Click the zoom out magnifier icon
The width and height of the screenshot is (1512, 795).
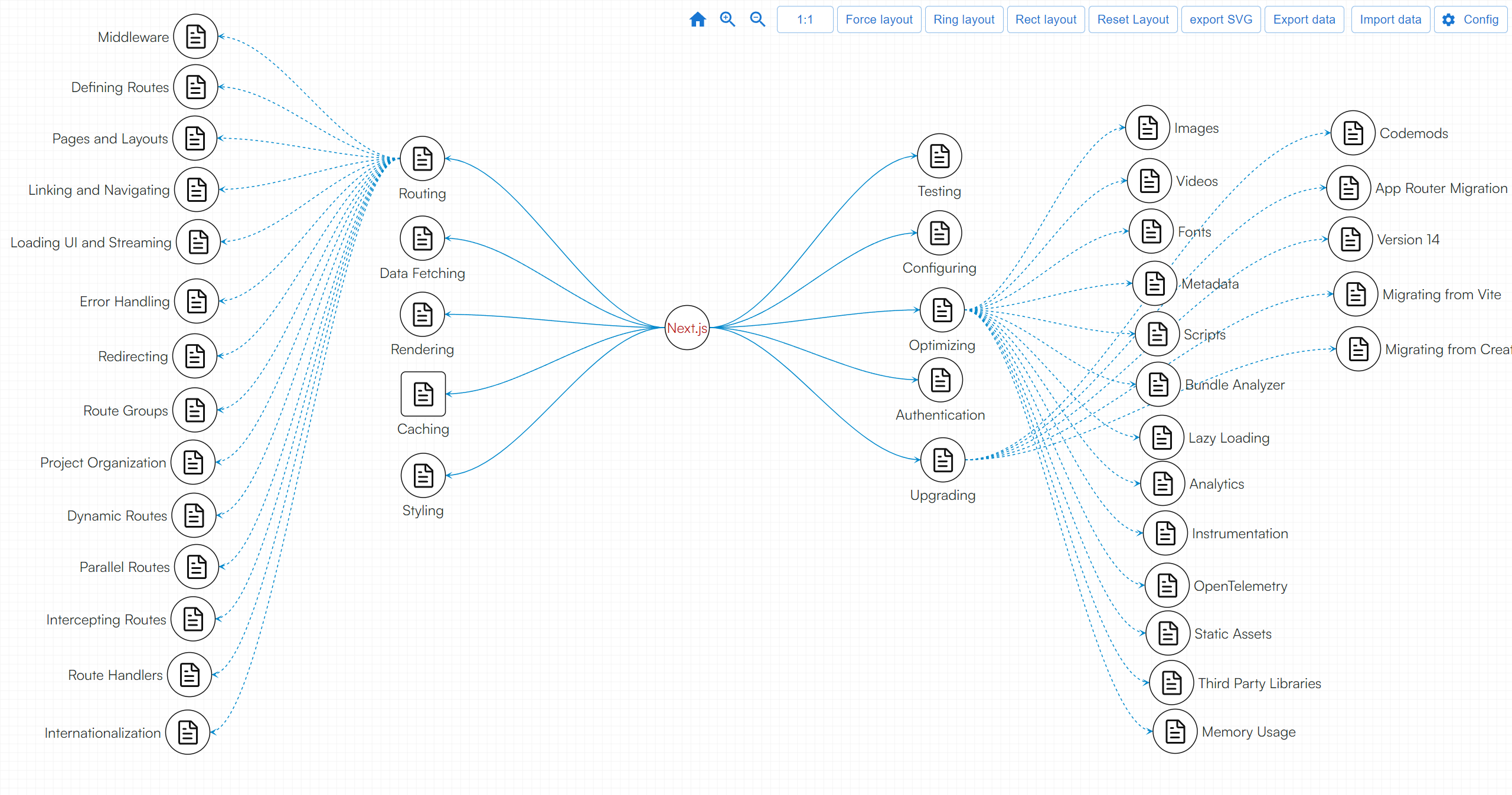tap(757, 19)
